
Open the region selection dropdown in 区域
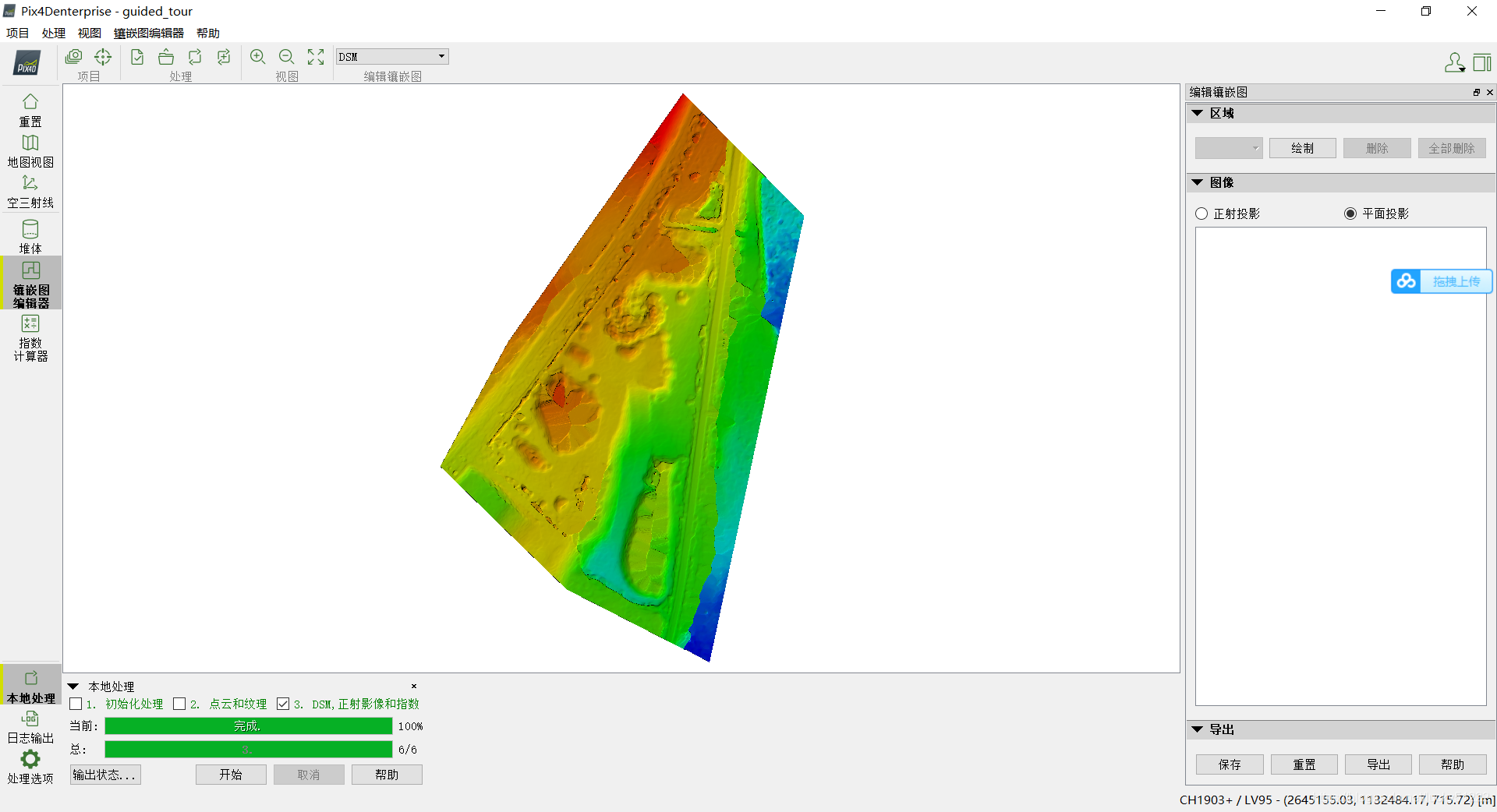1229,148
